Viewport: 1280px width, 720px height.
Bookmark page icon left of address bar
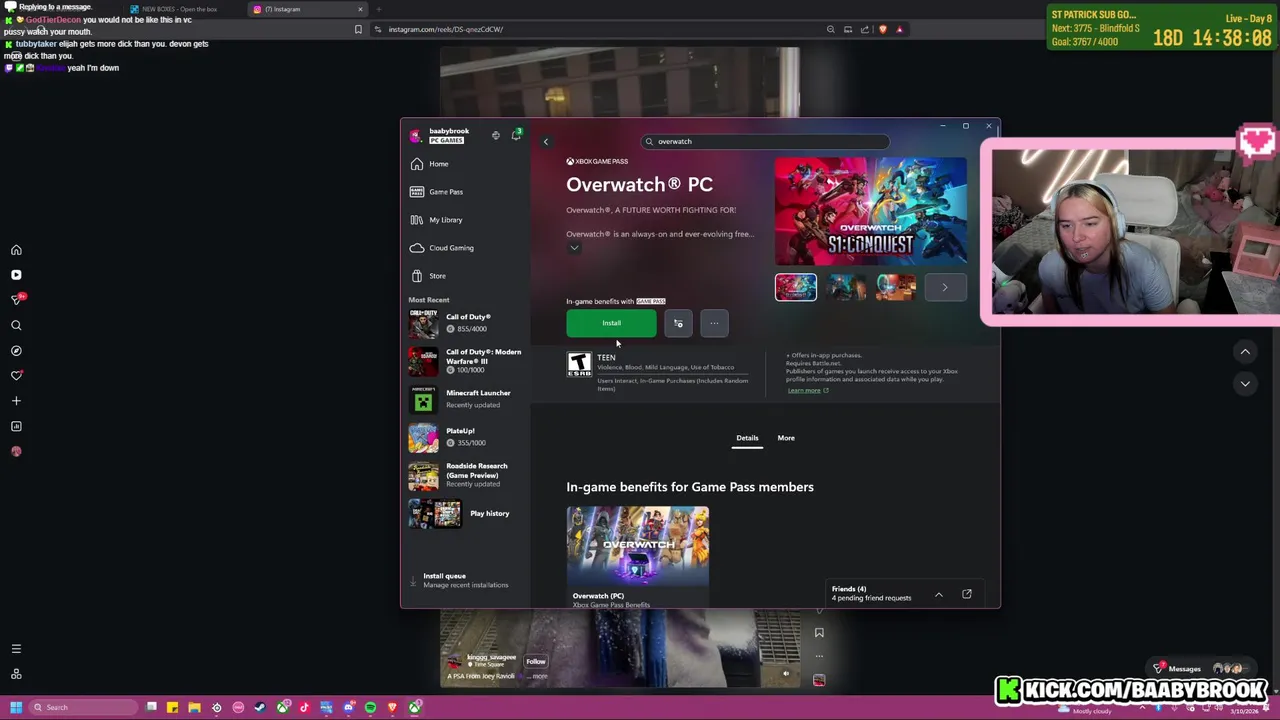point(358,29)
